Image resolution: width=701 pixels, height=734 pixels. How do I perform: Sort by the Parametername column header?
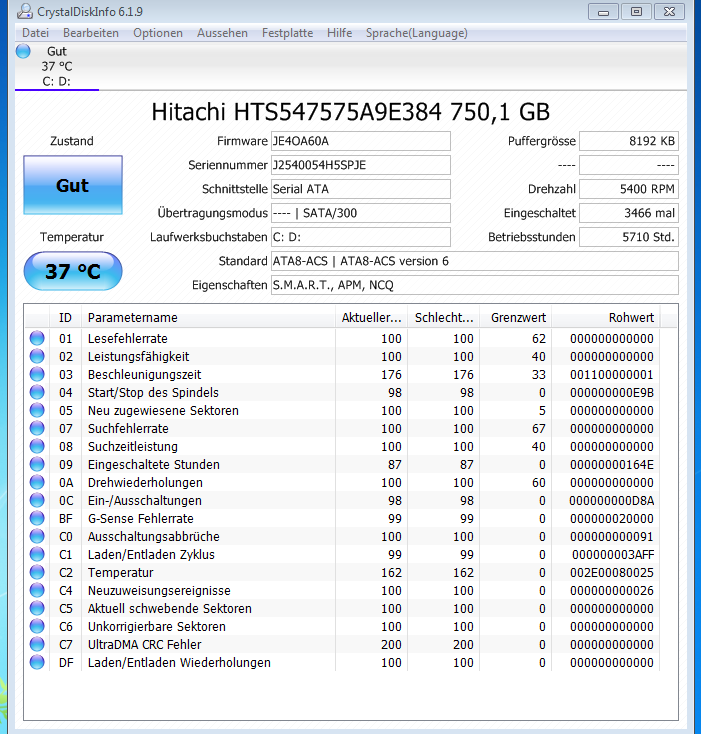(x=208, y=317)
